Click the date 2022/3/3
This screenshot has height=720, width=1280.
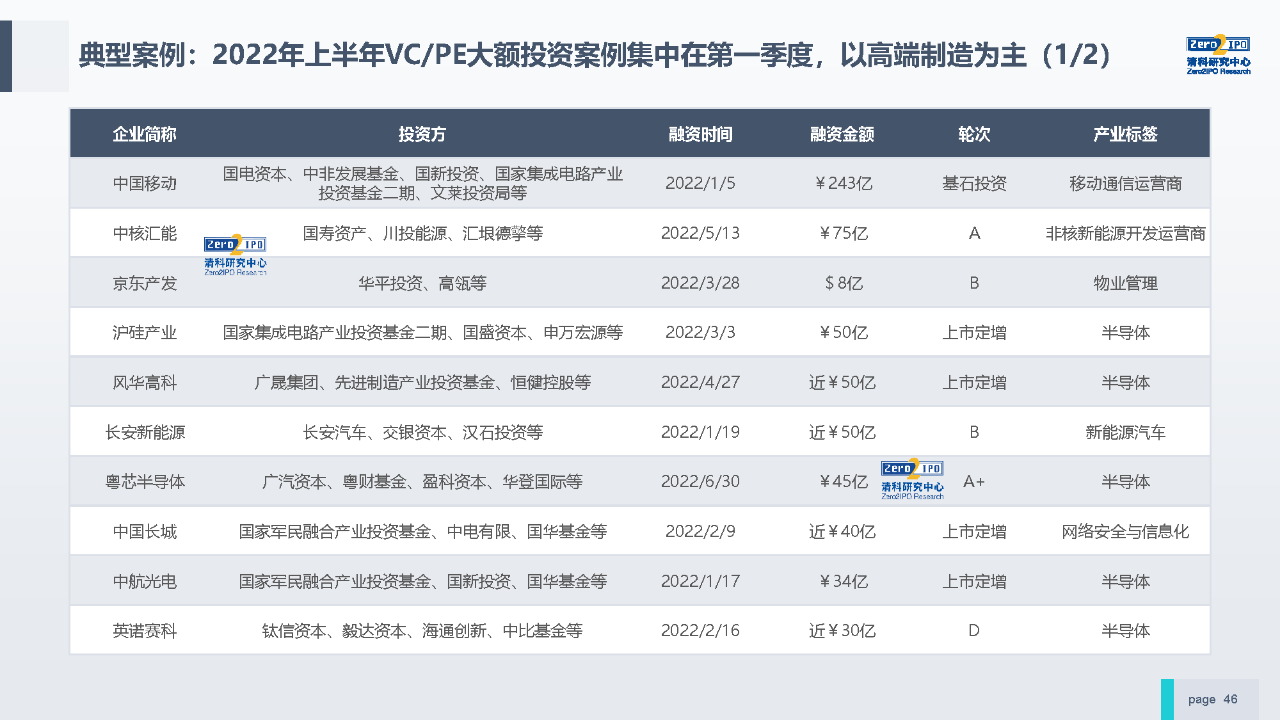[700, 333]
